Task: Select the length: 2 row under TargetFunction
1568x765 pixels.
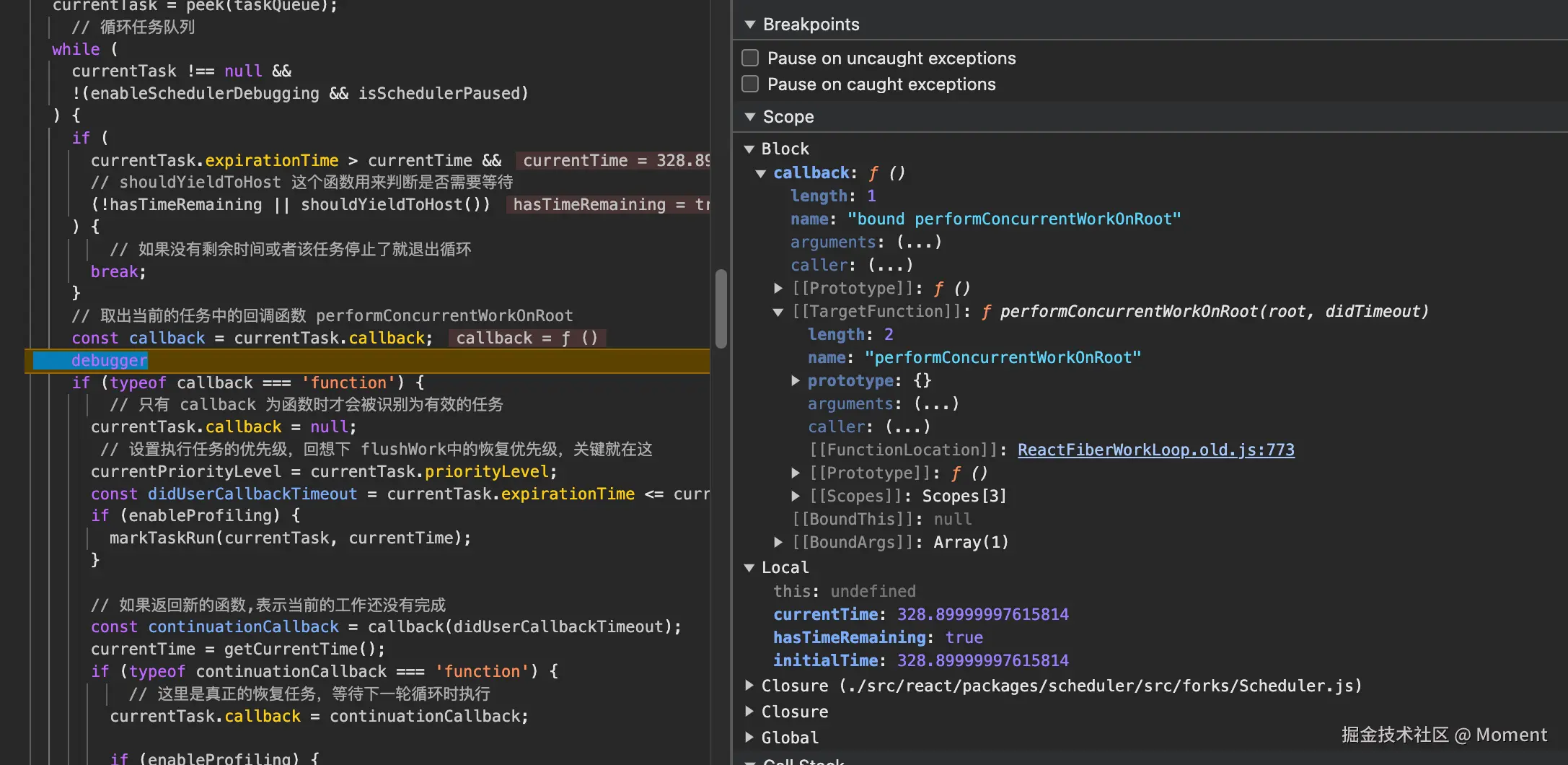Action: [x=851, y=334]
